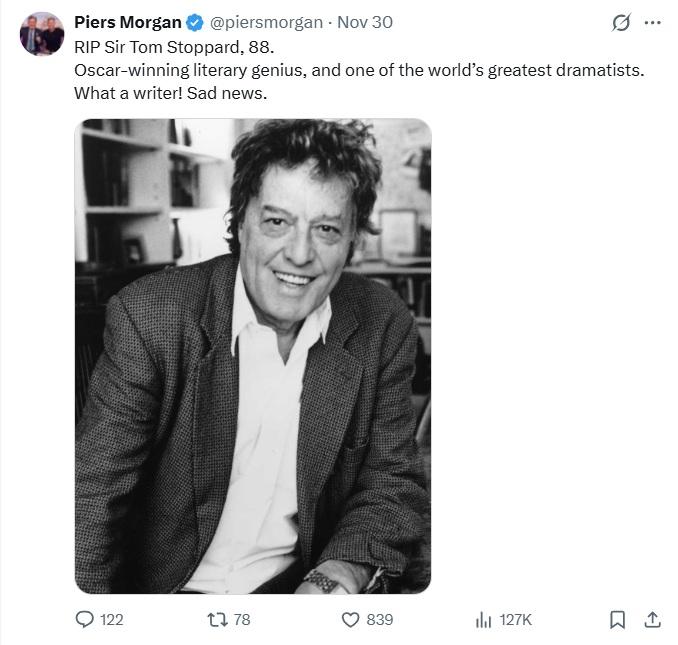Click the Grok explain-post icon
This screenshot has width=678, height=645.
tap(621, 23)
